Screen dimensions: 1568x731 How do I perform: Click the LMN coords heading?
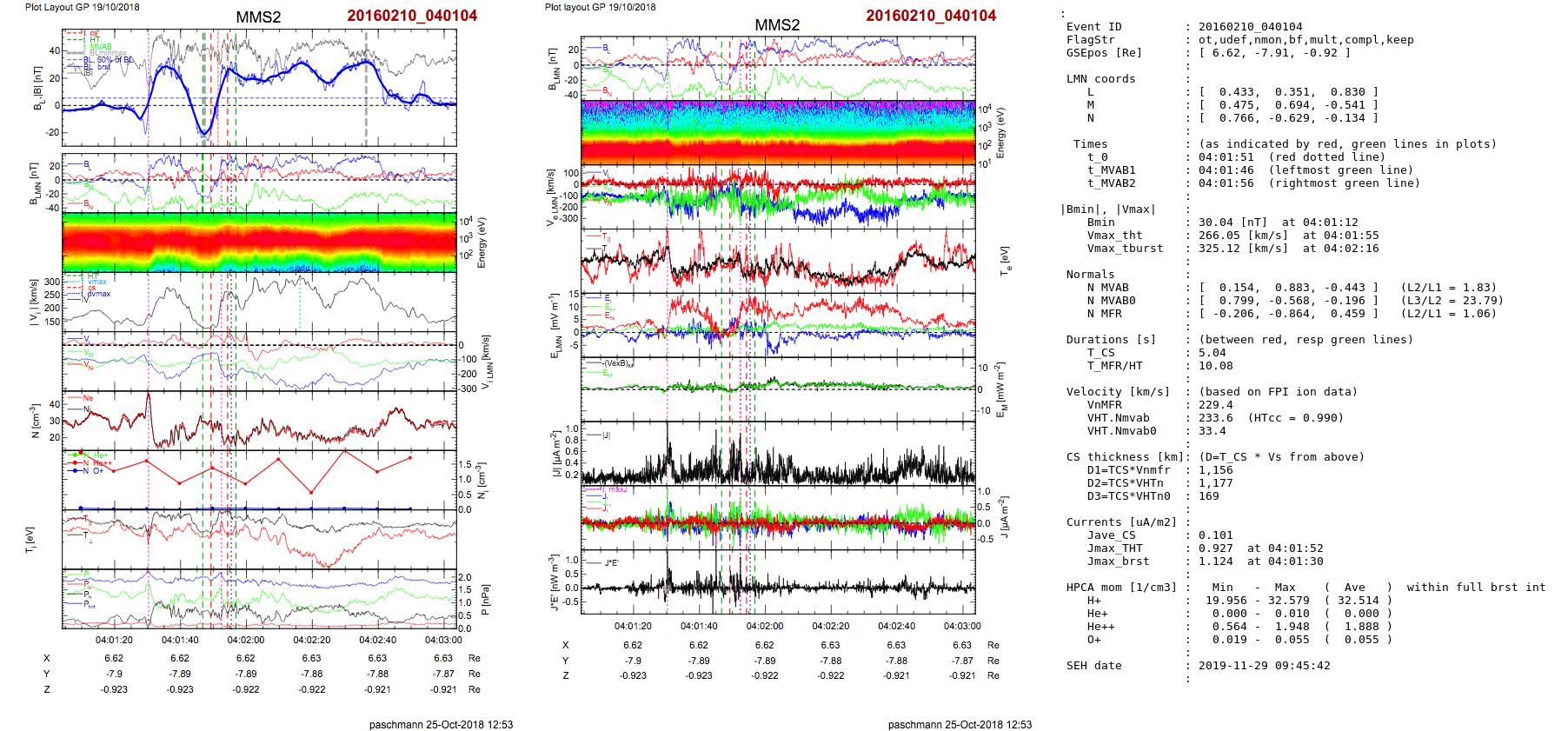tap(1100, 79)
